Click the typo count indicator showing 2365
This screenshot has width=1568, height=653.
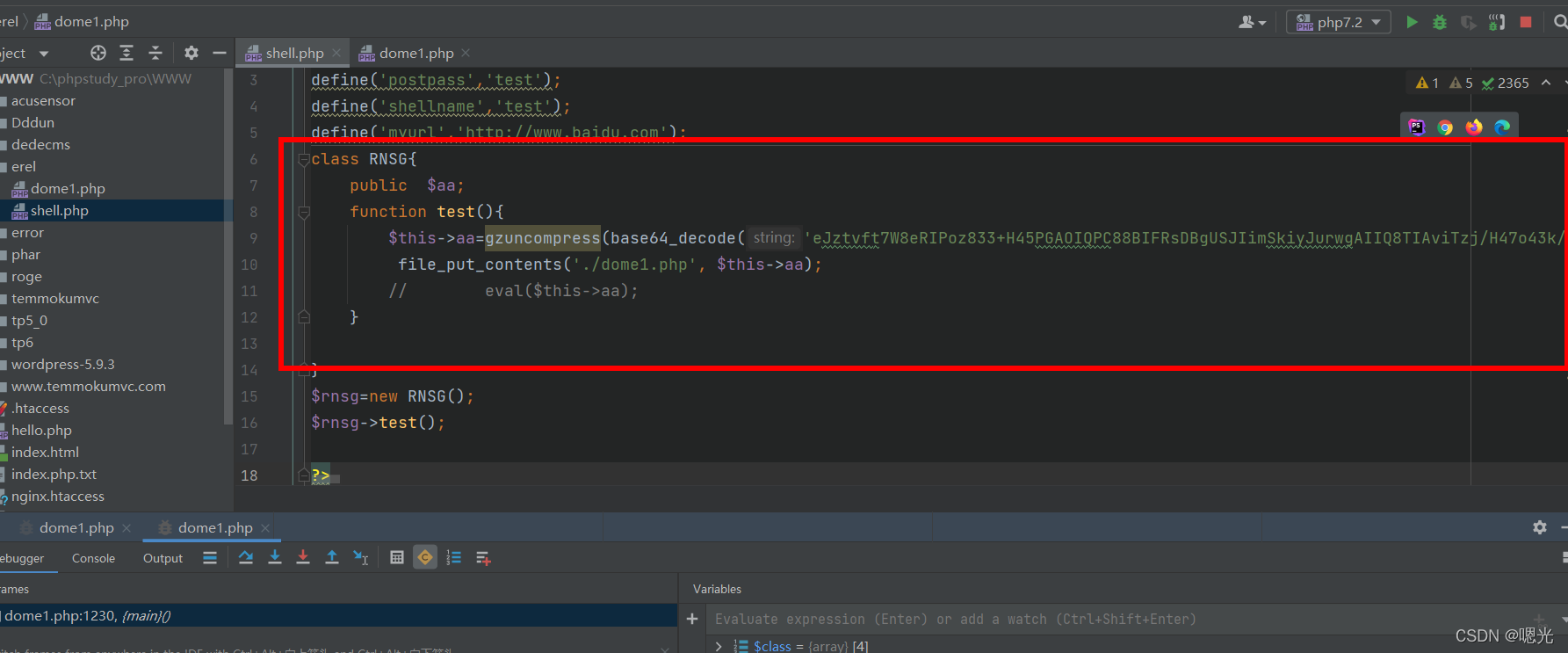(1505, 83)
